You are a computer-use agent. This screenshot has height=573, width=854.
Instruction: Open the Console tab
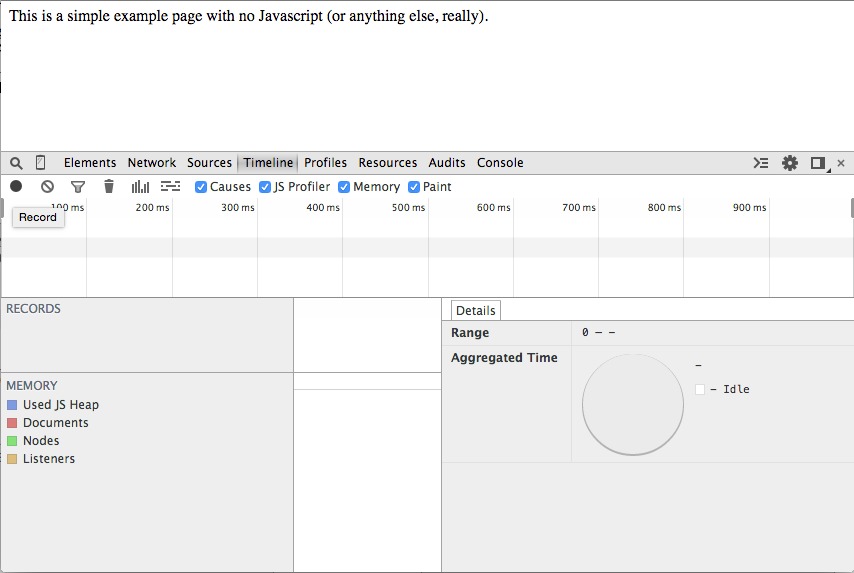coord(500,163)
